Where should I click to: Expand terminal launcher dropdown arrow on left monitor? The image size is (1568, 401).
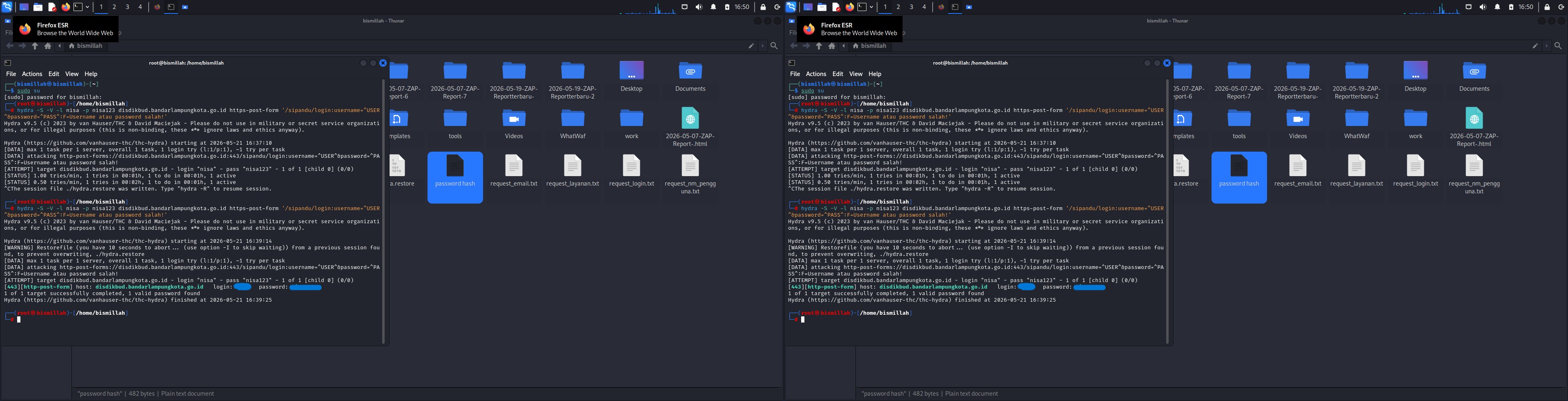coord(88,7)
